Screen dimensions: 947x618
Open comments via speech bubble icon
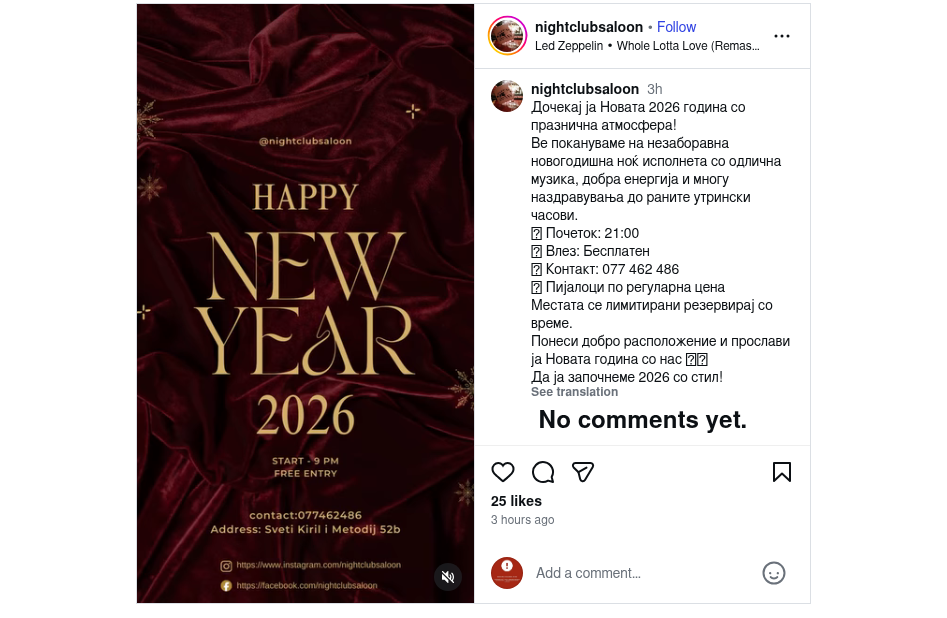click(543, 472)
